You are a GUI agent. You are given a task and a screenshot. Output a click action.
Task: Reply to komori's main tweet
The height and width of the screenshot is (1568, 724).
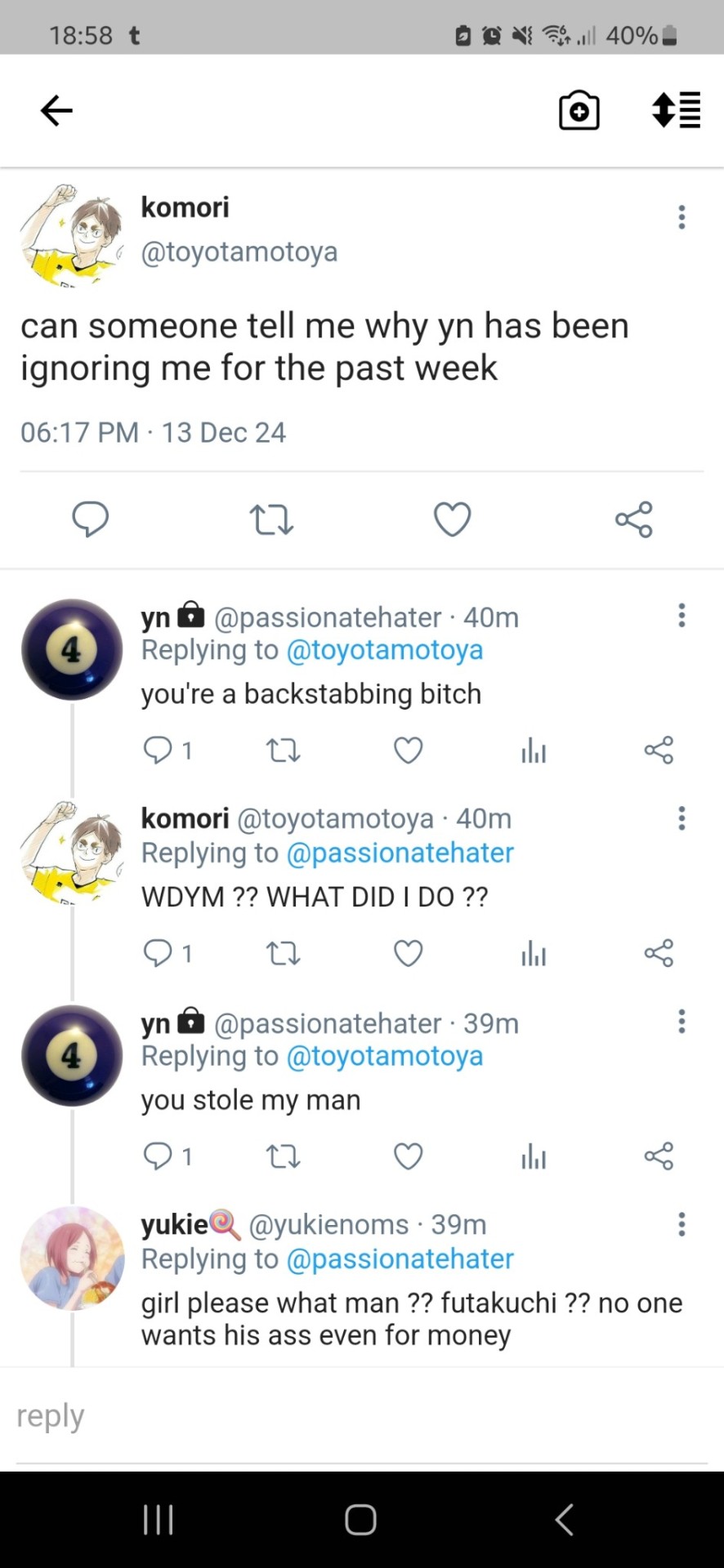pyautogui.click(x=90, y=519)
